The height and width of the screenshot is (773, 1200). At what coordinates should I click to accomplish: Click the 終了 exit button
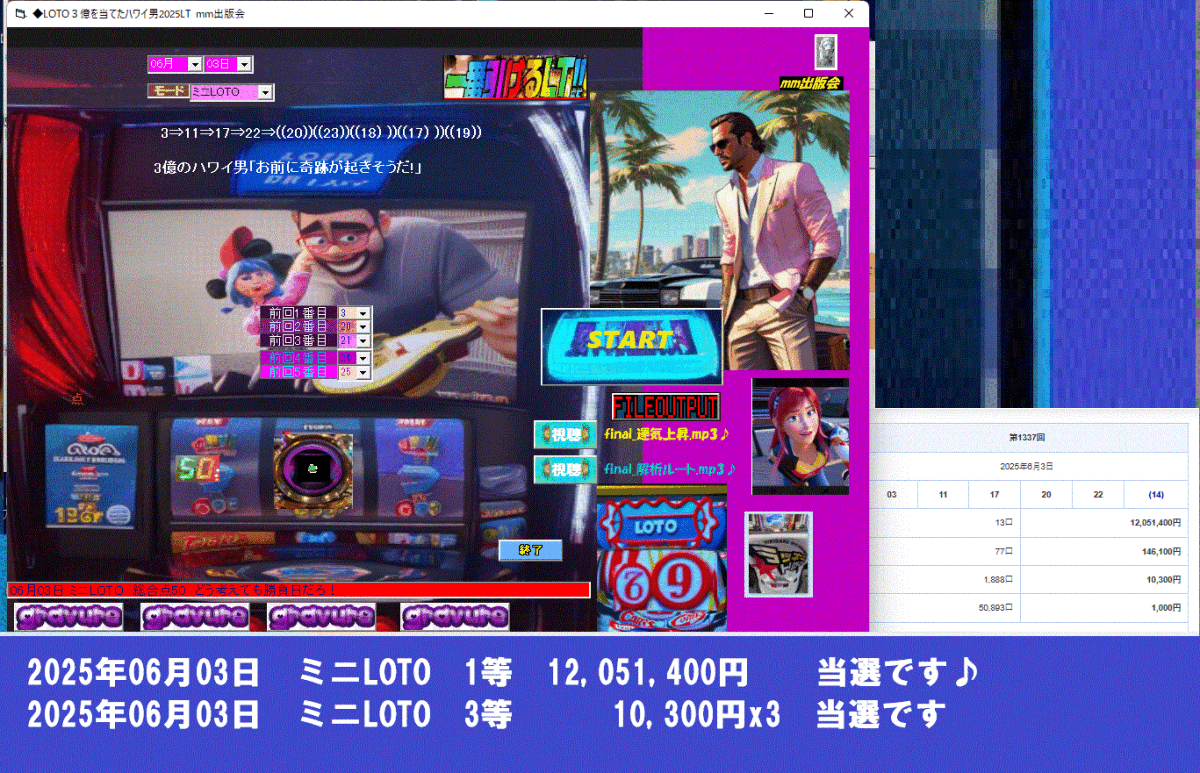click(530, 550)
